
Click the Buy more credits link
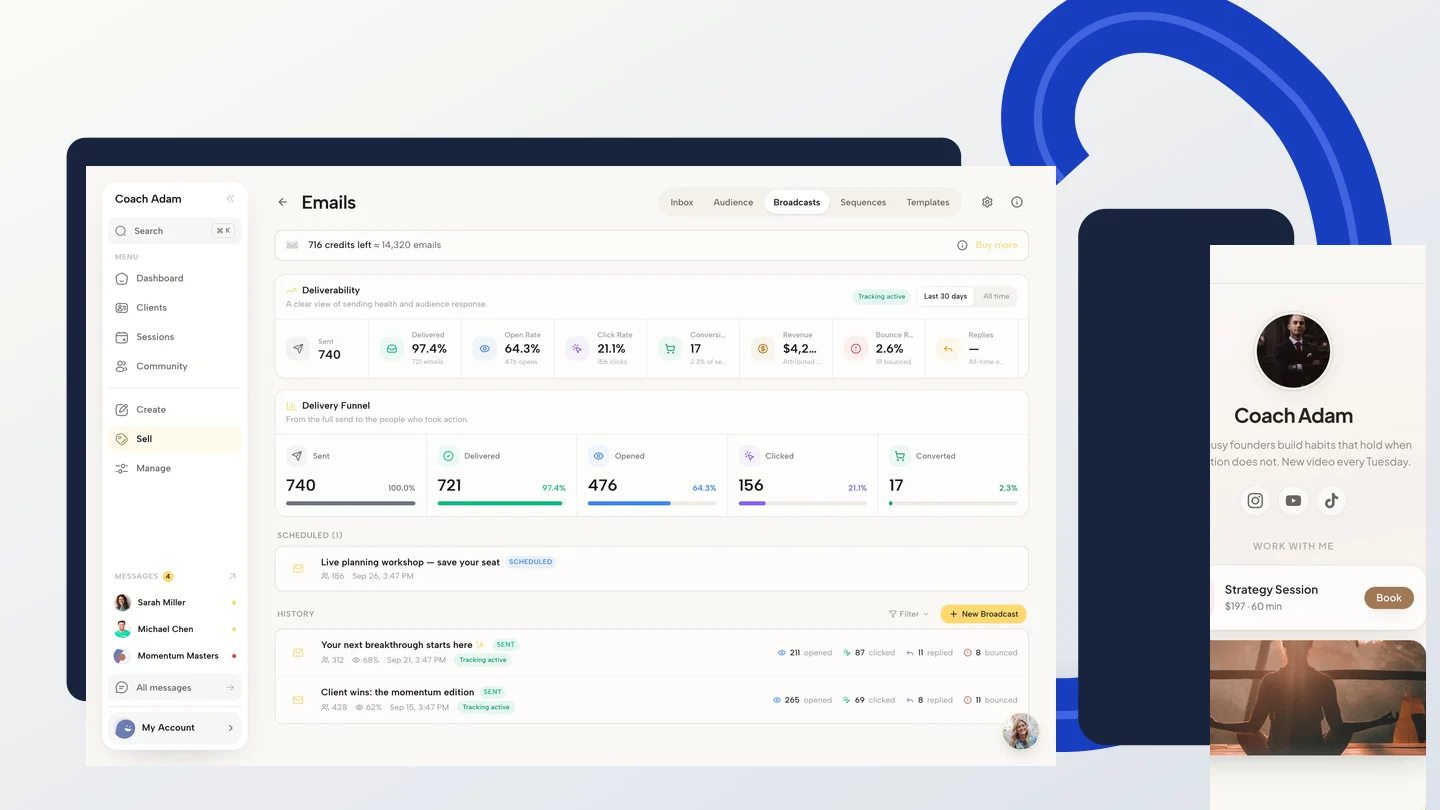(x=996, y=245)
